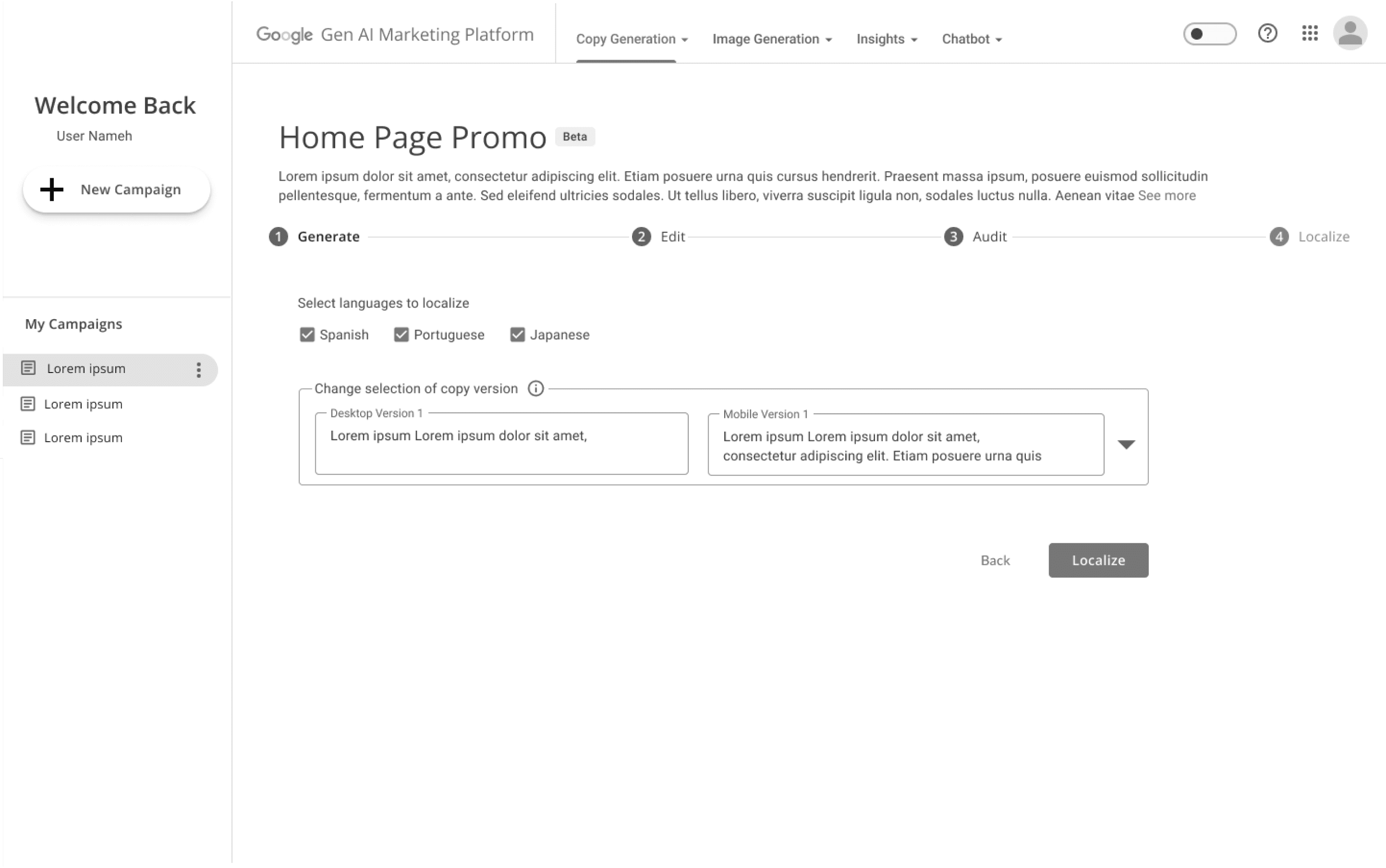Open the Image Generation dropdown menu

pos(772,39)
